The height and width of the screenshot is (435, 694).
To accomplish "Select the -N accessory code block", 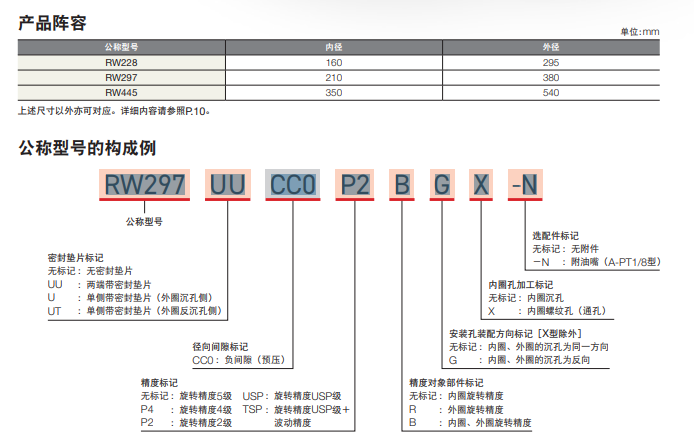I will click(524, 184).
